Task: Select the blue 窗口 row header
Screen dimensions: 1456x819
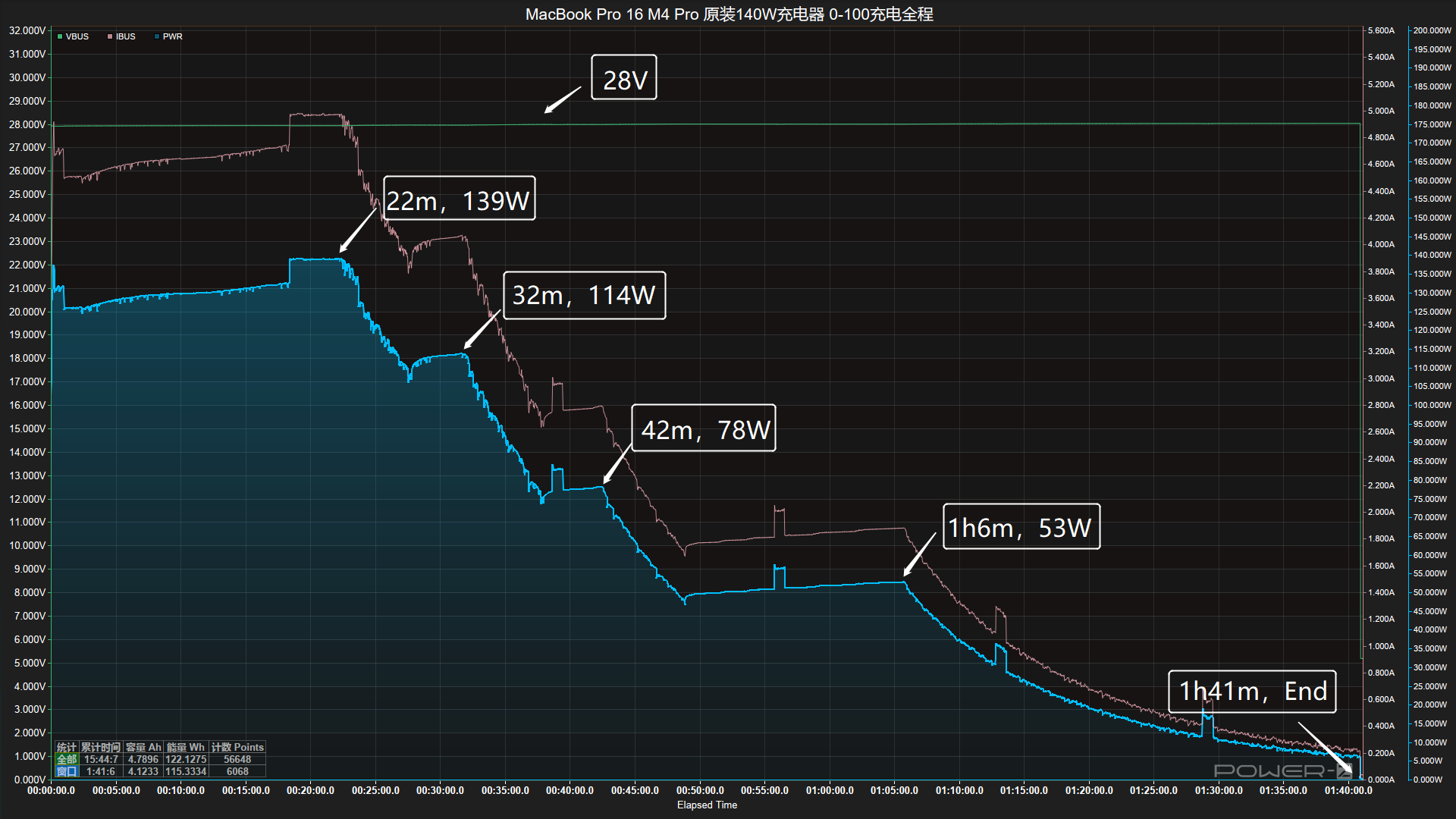Action: coord(67,771)
